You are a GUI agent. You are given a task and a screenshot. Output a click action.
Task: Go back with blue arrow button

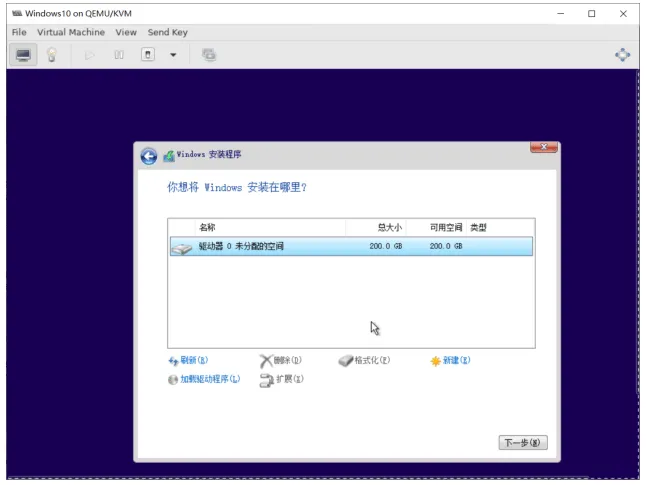(x=149, y=157)
